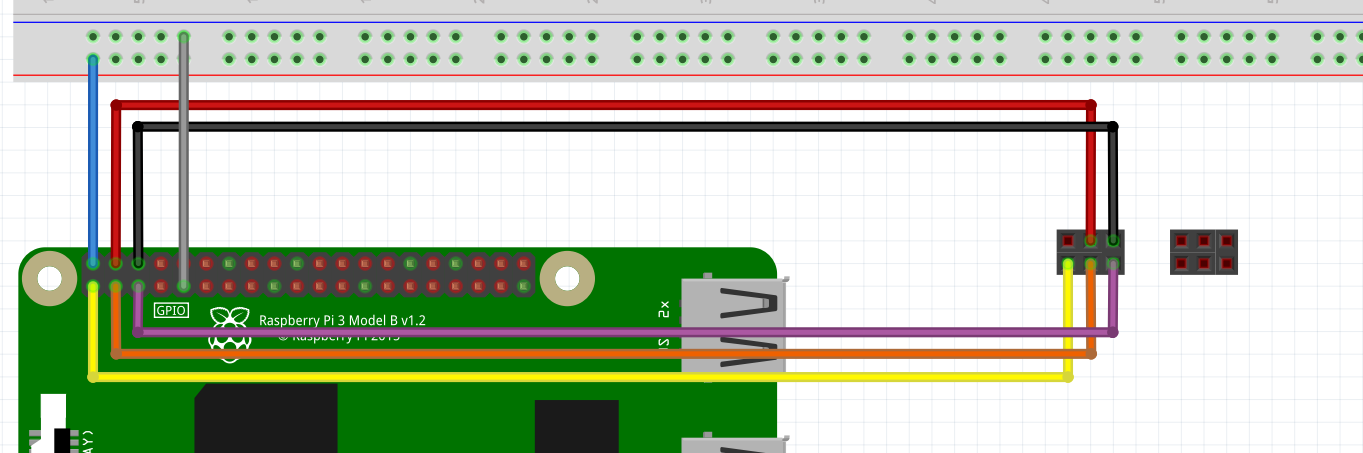Image resolution: width=1363 pixels, height=453 pixels.
Task: Click the mounting hole right of GPIO header
Action: click(567, 276)
